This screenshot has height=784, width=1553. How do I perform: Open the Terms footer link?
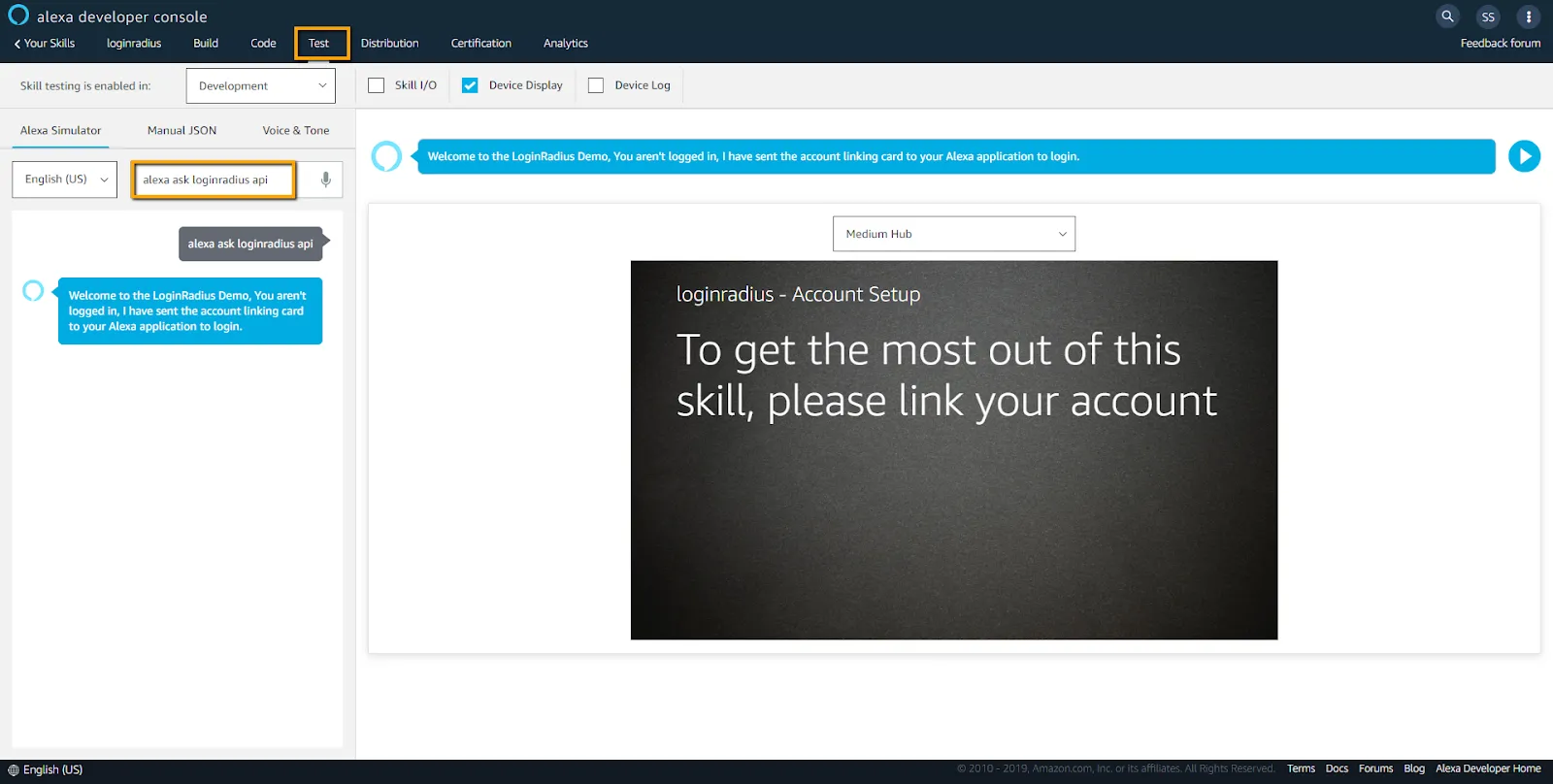click(1302, 768)
